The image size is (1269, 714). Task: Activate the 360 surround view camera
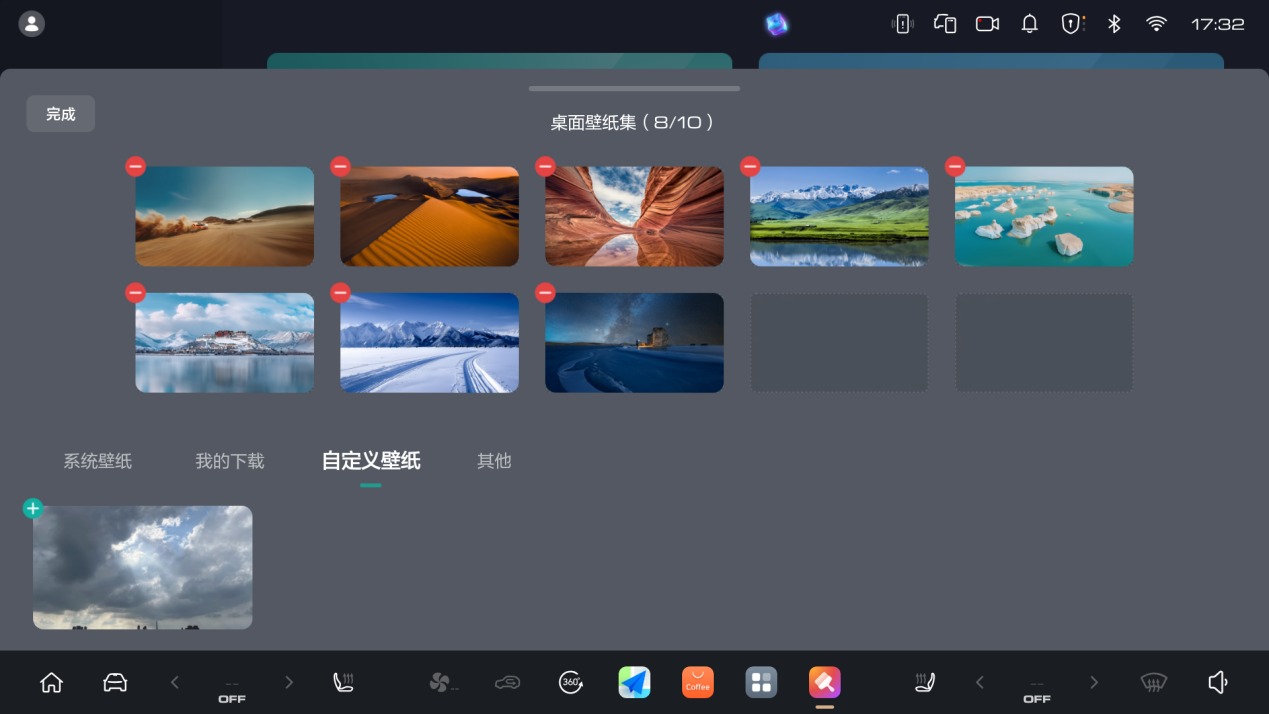pos(570,682)
